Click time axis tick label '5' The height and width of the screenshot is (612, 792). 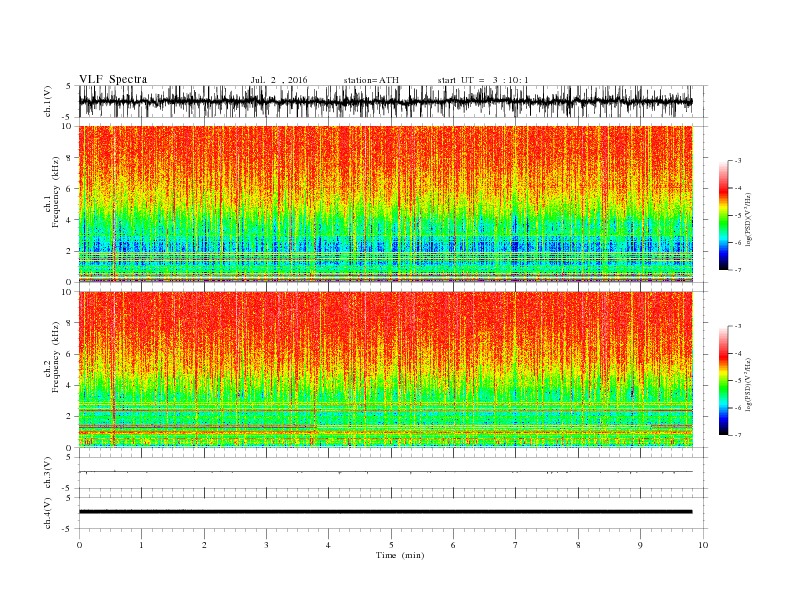[x=391, y=545]
